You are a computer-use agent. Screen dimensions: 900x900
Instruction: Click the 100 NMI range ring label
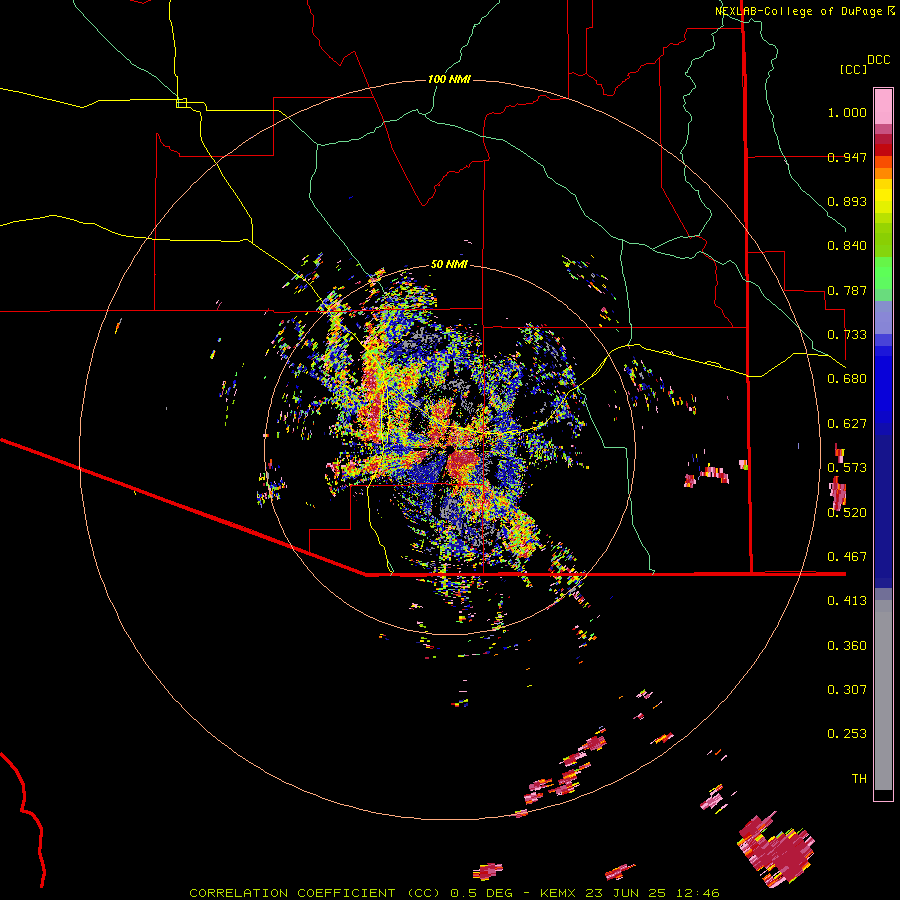click(x=449, y=79)
